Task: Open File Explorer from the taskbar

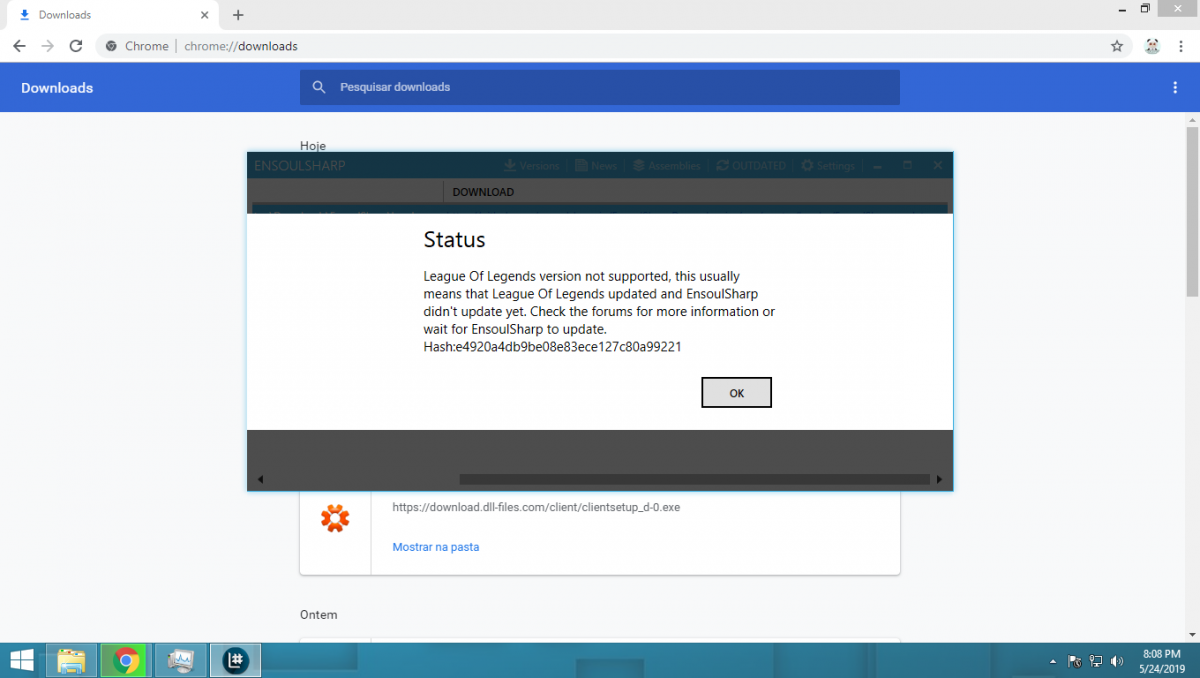Action: (72, 660)
